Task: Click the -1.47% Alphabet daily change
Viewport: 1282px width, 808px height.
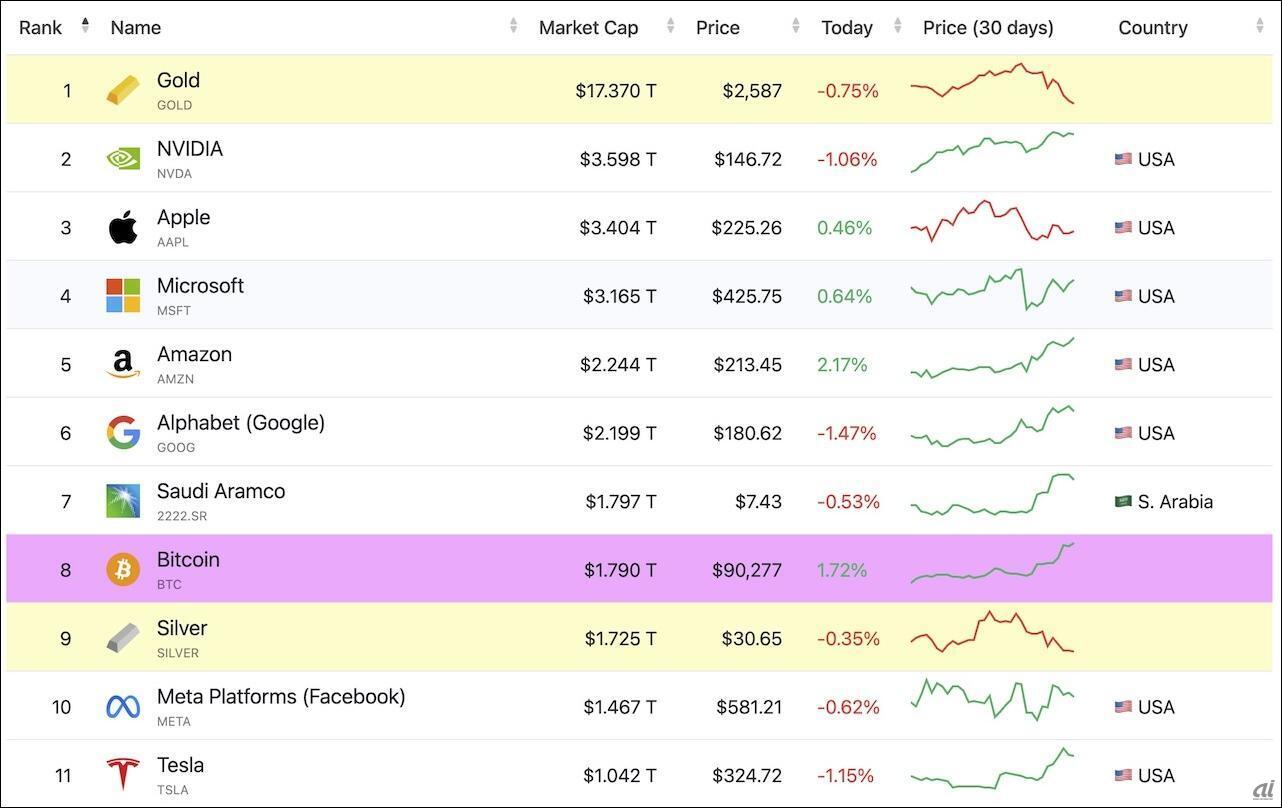Action: (847, 434)
